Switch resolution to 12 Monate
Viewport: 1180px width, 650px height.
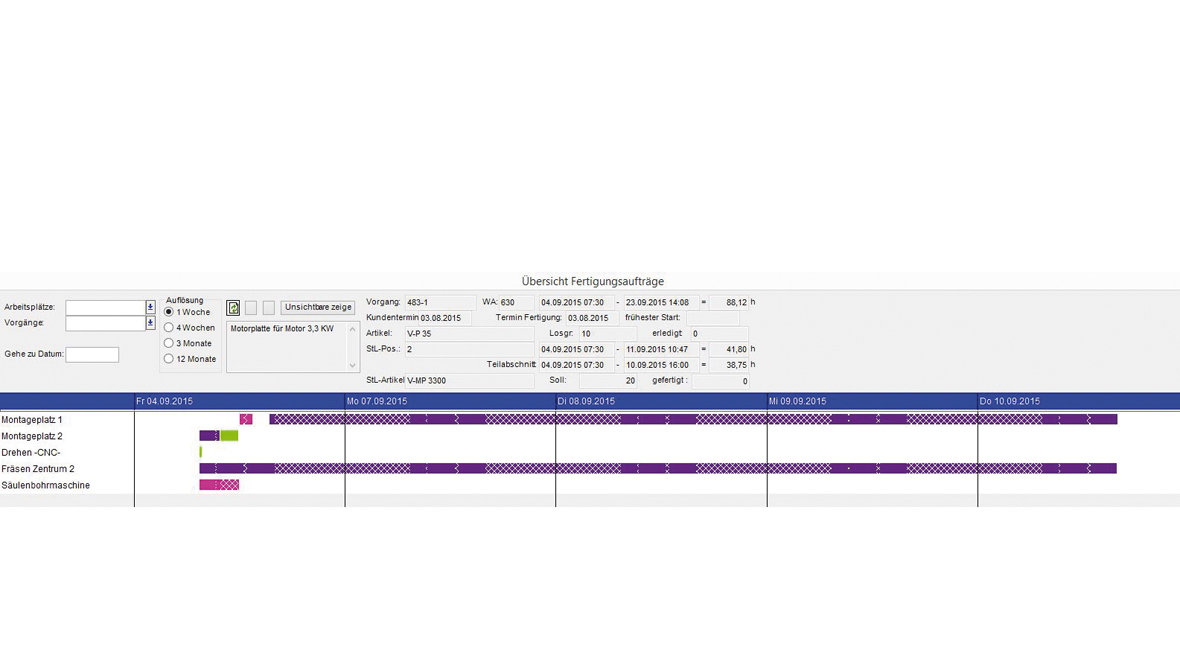click(x=169, y=359)
